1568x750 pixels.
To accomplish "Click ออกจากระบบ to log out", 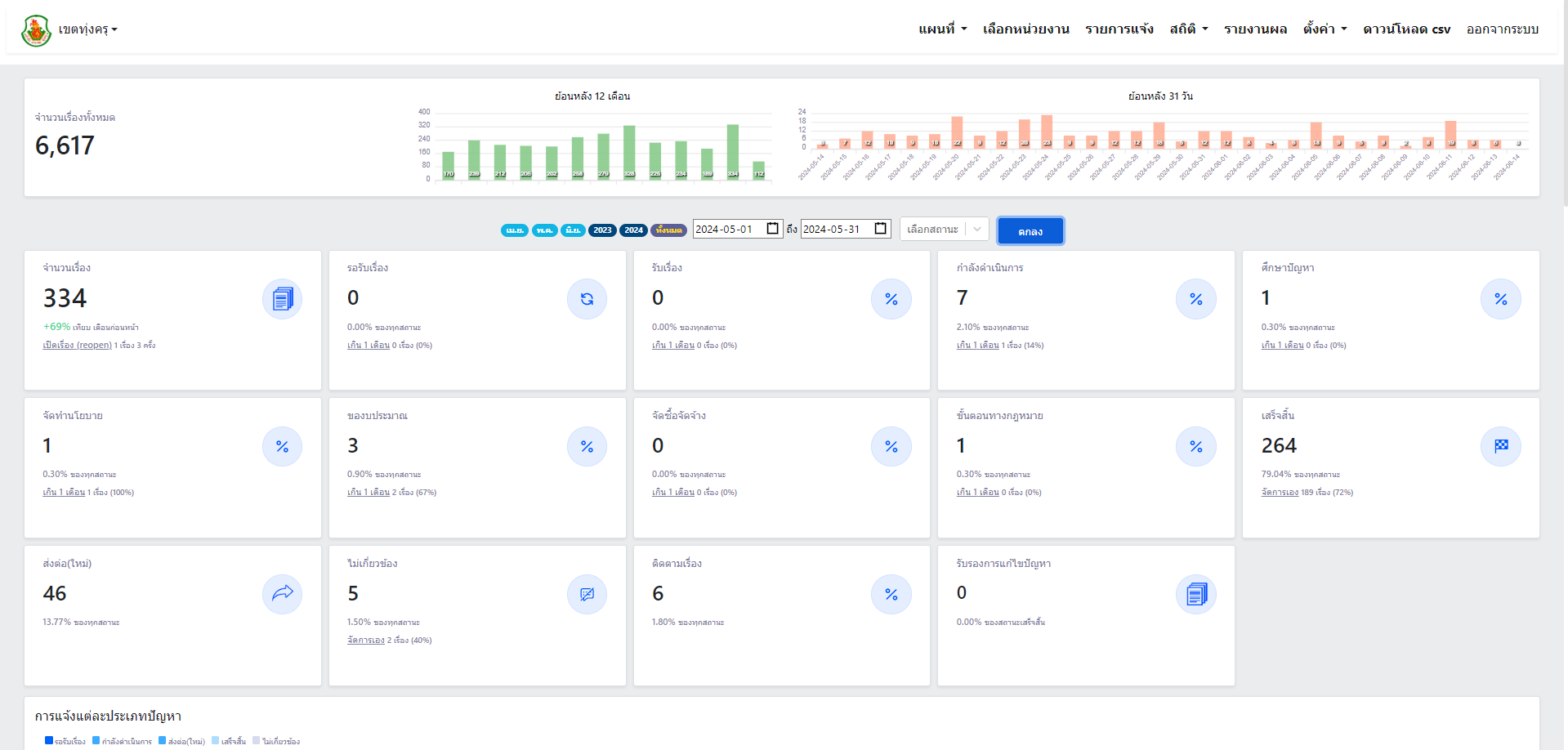I will pos(1502,29).
